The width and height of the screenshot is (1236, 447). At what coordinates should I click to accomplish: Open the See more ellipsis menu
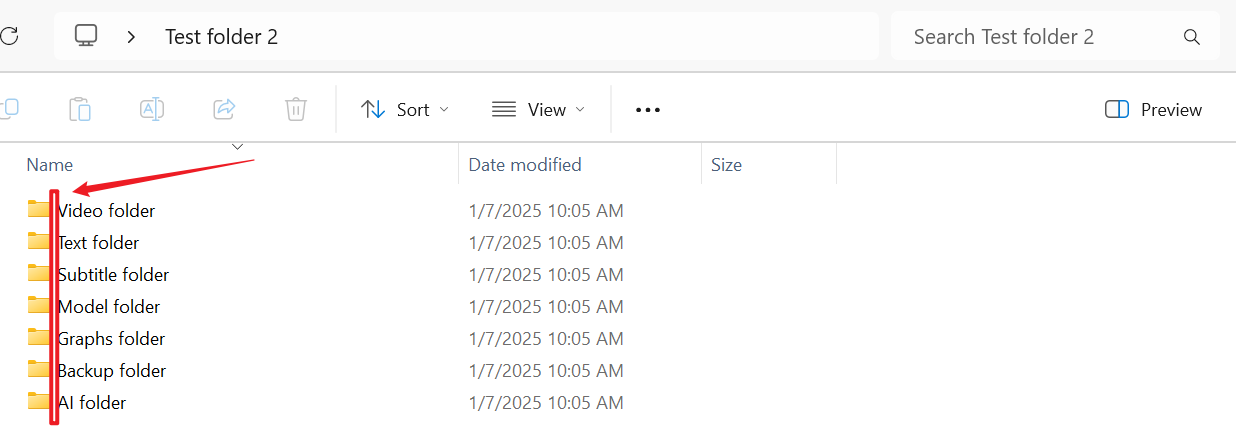coord(648,110)
